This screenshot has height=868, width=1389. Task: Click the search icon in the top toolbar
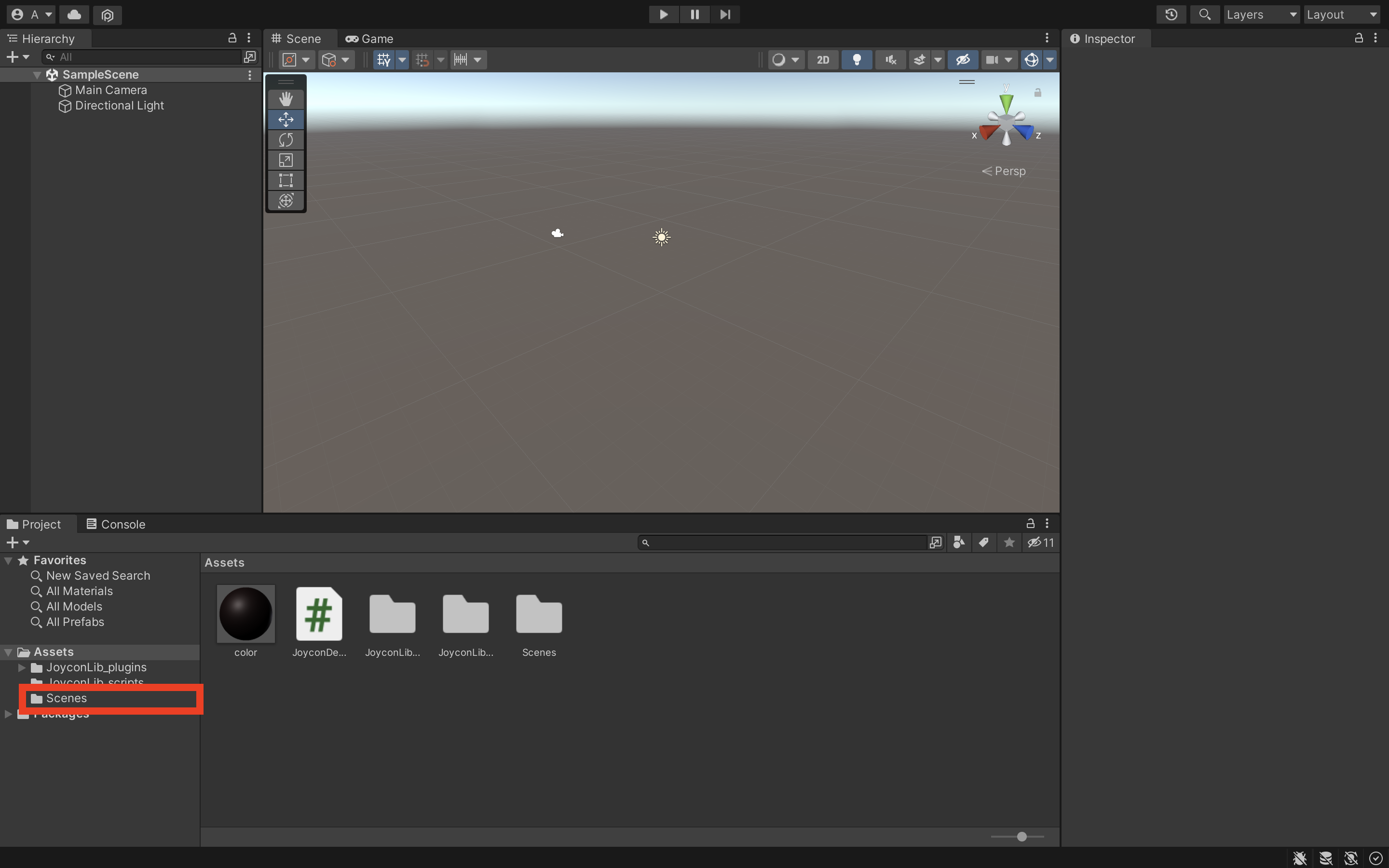(x=1205, y=14)
